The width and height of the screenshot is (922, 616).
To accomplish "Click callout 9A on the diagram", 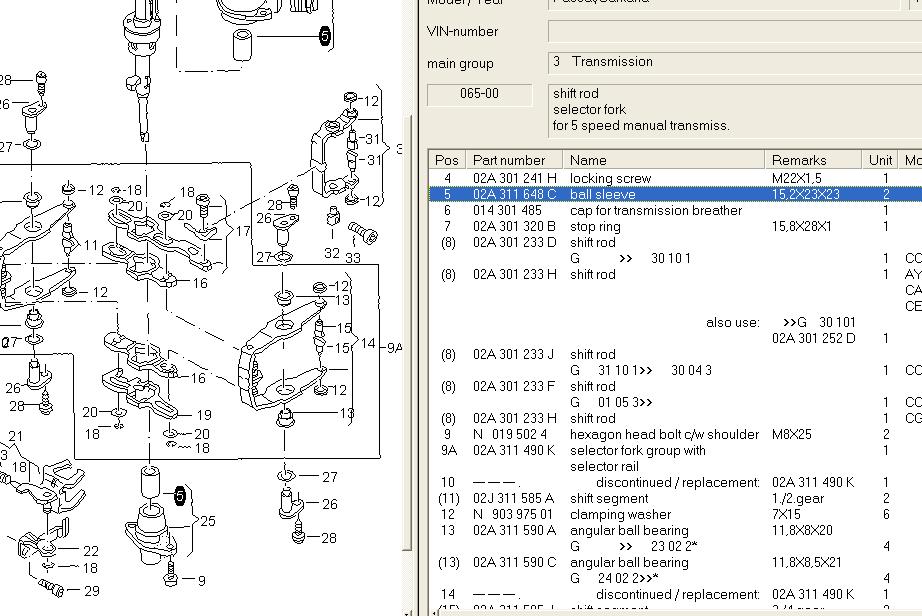I will pyautogui.click(x=394, y=346).
